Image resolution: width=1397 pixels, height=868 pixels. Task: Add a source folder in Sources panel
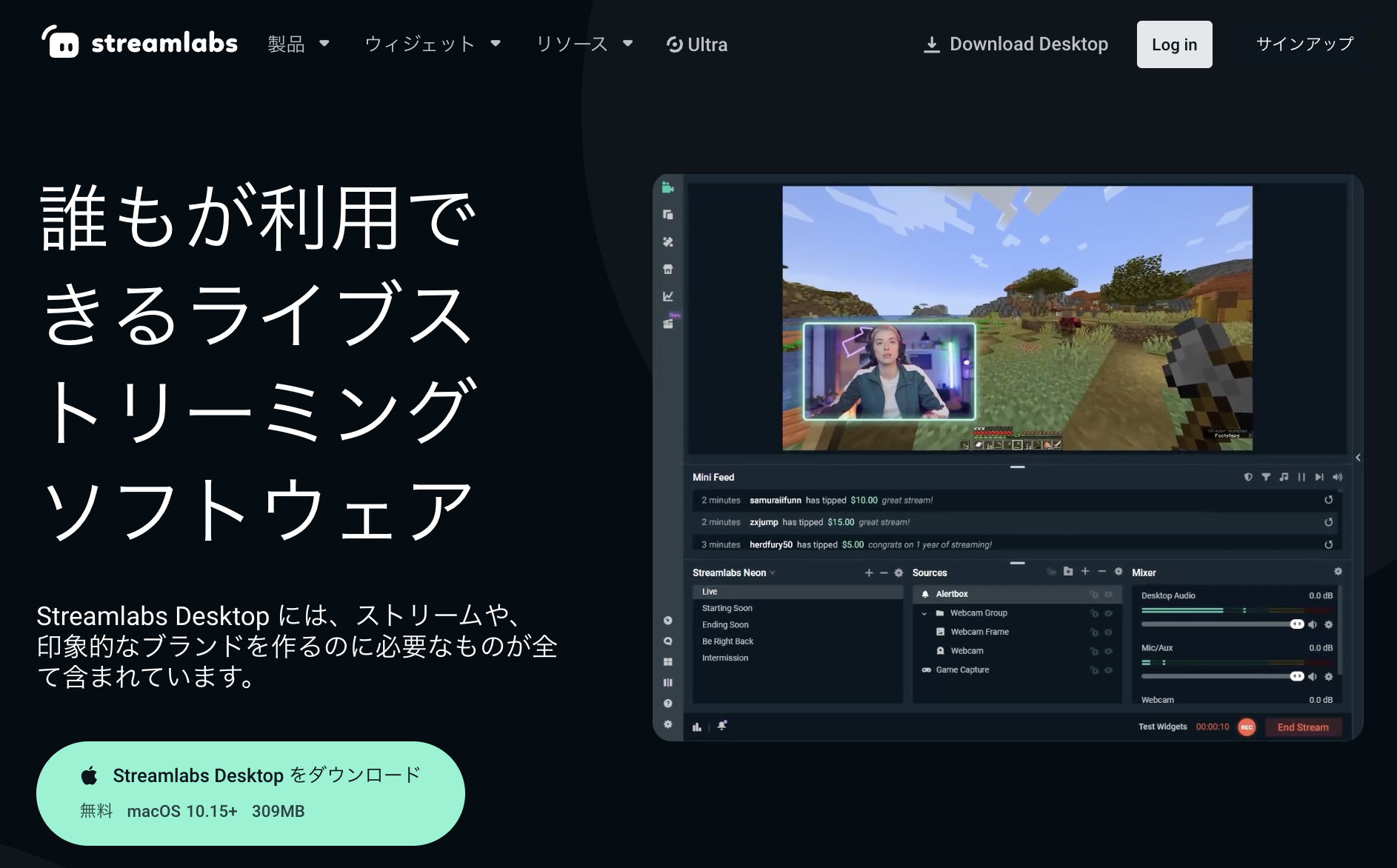click(x=1067, y=572)
